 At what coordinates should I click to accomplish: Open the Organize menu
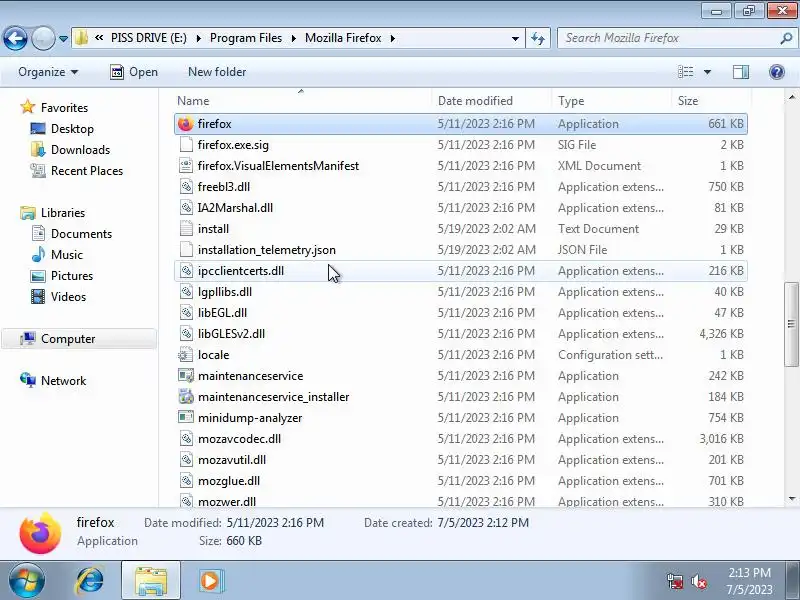[48, 72]
